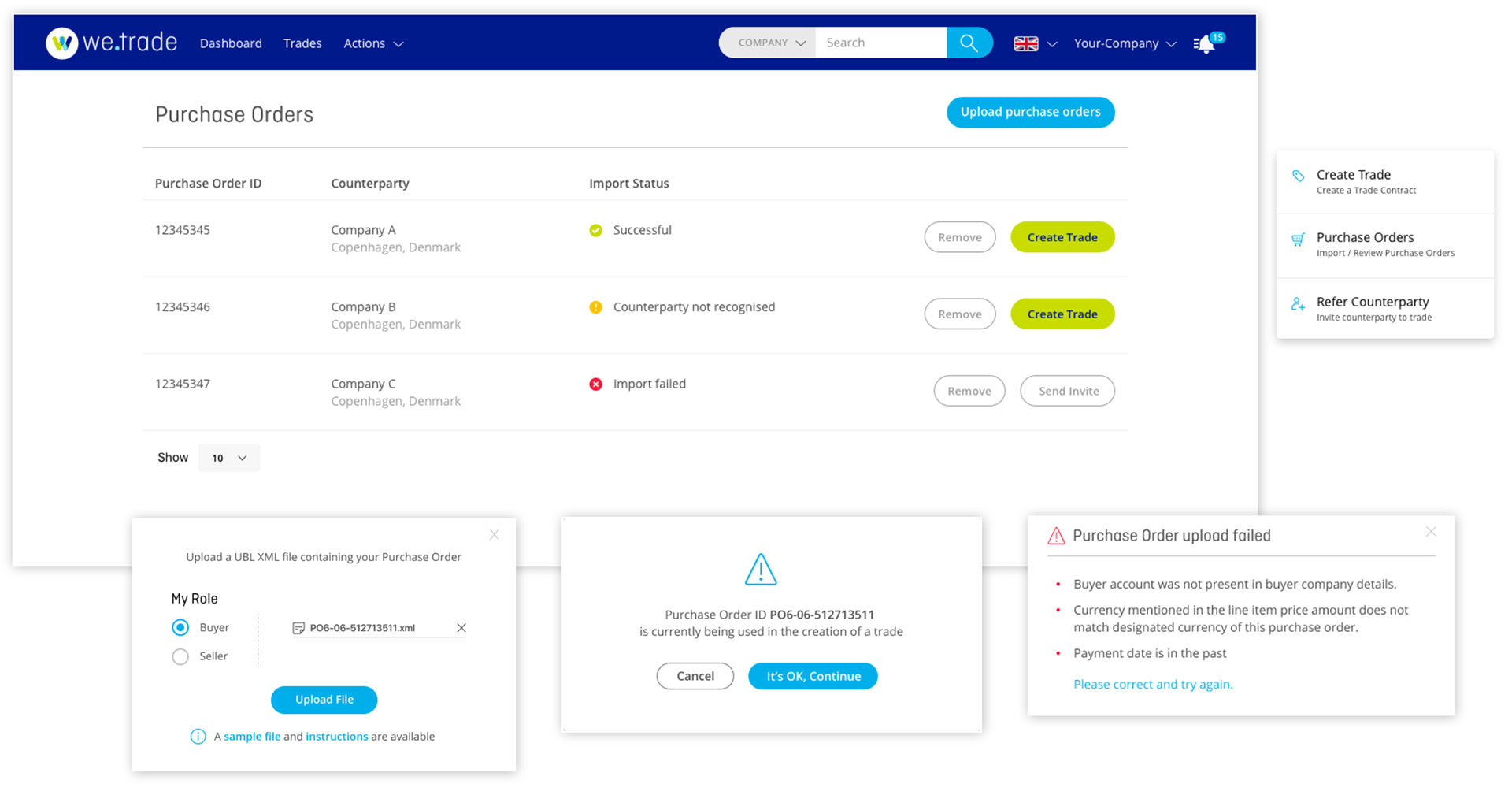The width and height of the screenshot is (1512, 795).
Task: Close the Purchase Order upload failed panel
Action: tap(1431, 532)
